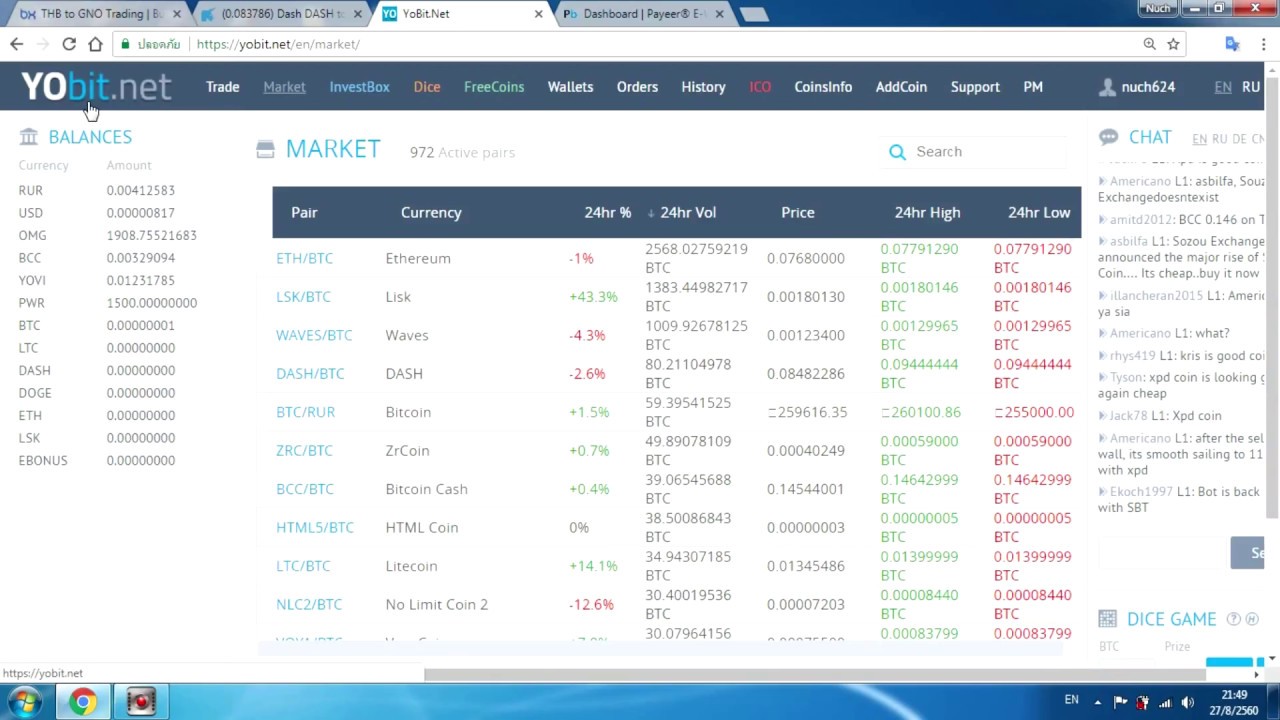Image resolution: width=1280 pixels, height=720 pixels.
Task: Click the zoom magnifier icon in address bar
Action: pos(1149,44)
